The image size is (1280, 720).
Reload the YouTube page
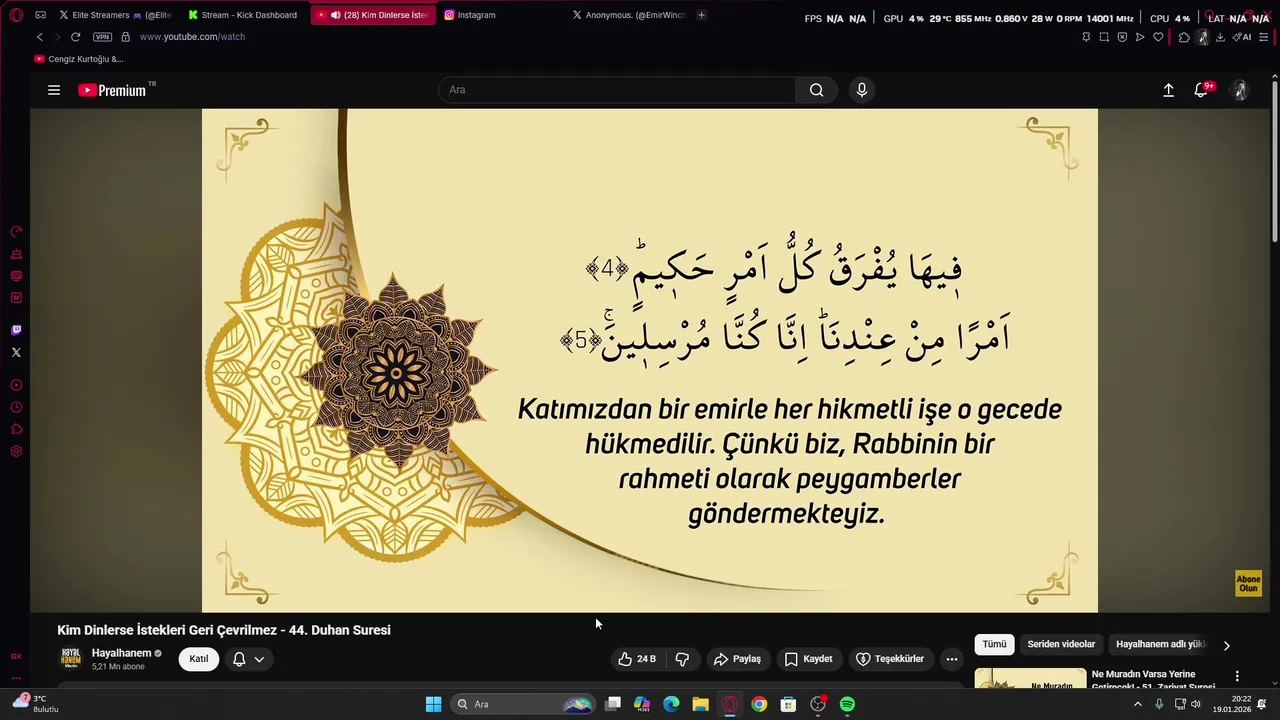(x=75, y=37)
